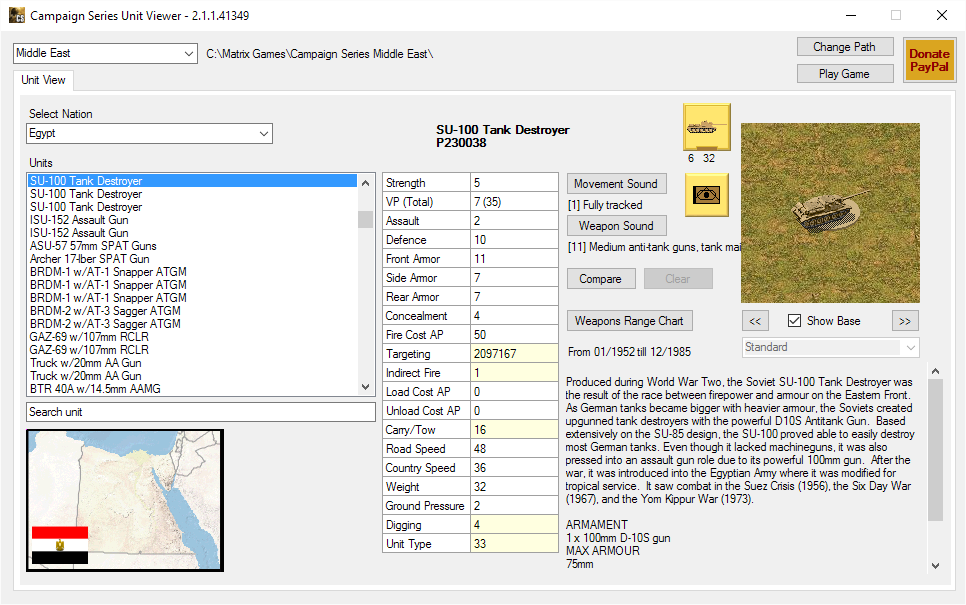Click the Search unit input field
The height and width of the screenshot is (605, 966).
(x=201, y=412)
